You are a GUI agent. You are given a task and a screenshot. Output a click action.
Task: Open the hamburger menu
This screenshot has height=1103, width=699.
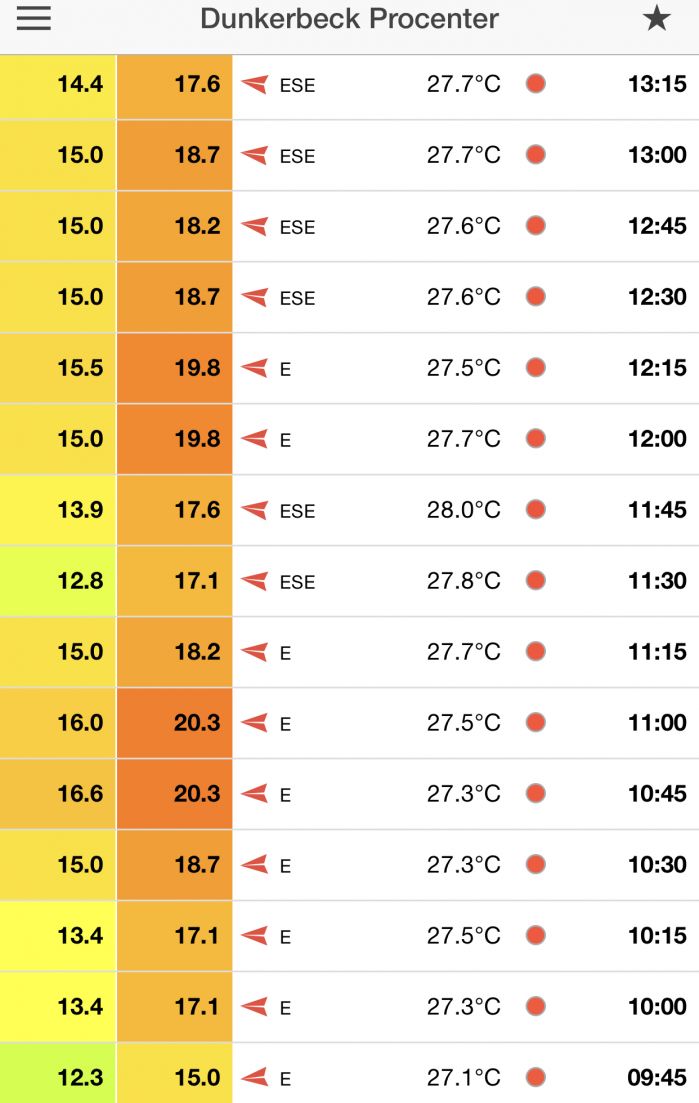[34, 19]
